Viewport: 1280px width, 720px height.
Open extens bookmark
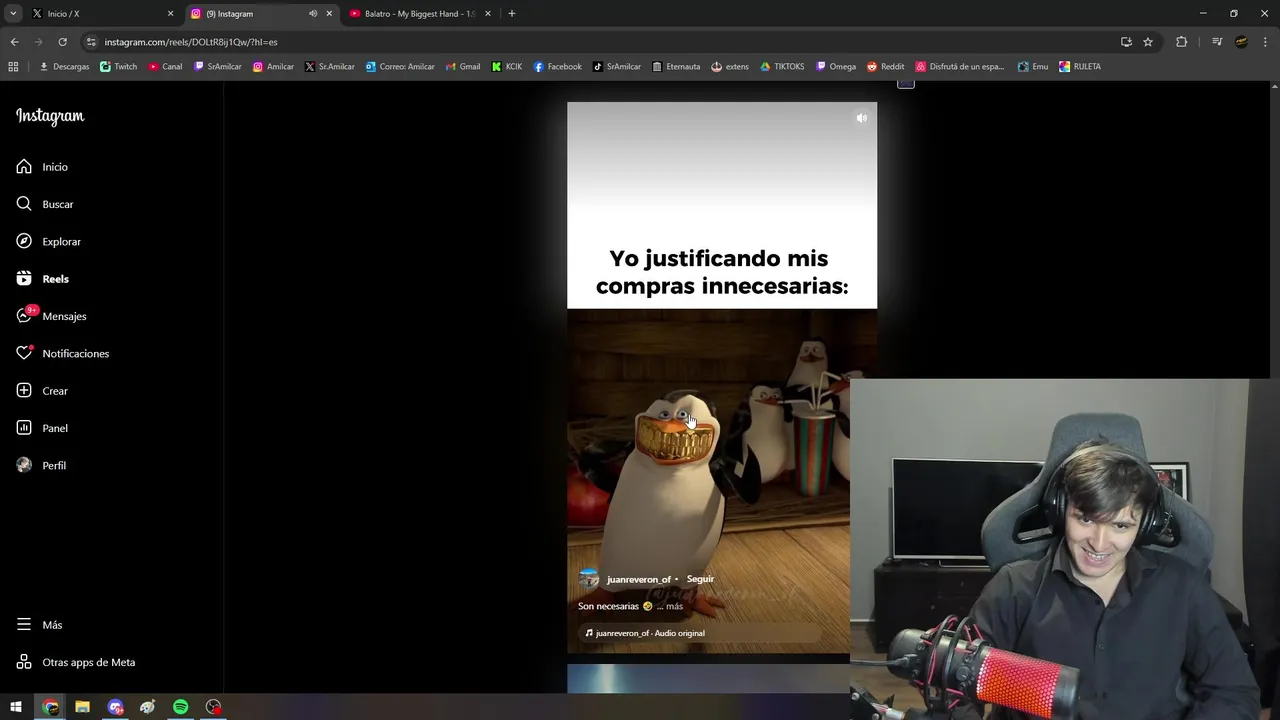point(730,67)
